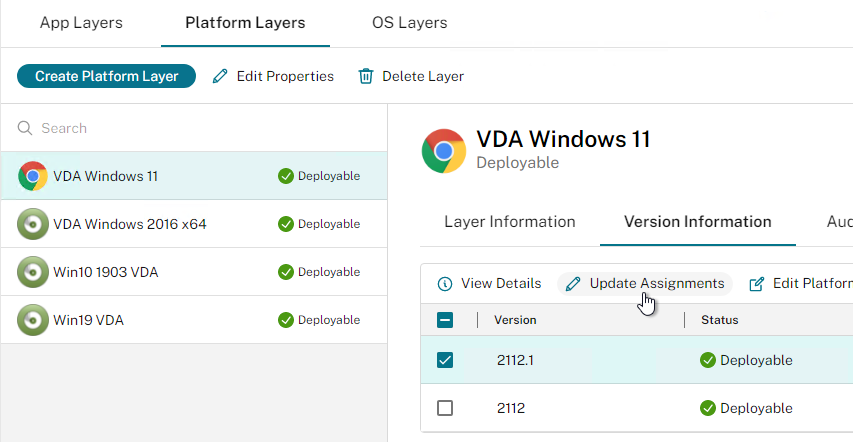Click the VDA Windows 11 heading title
The width and height of the screenshot is (853, 442).
563,139
